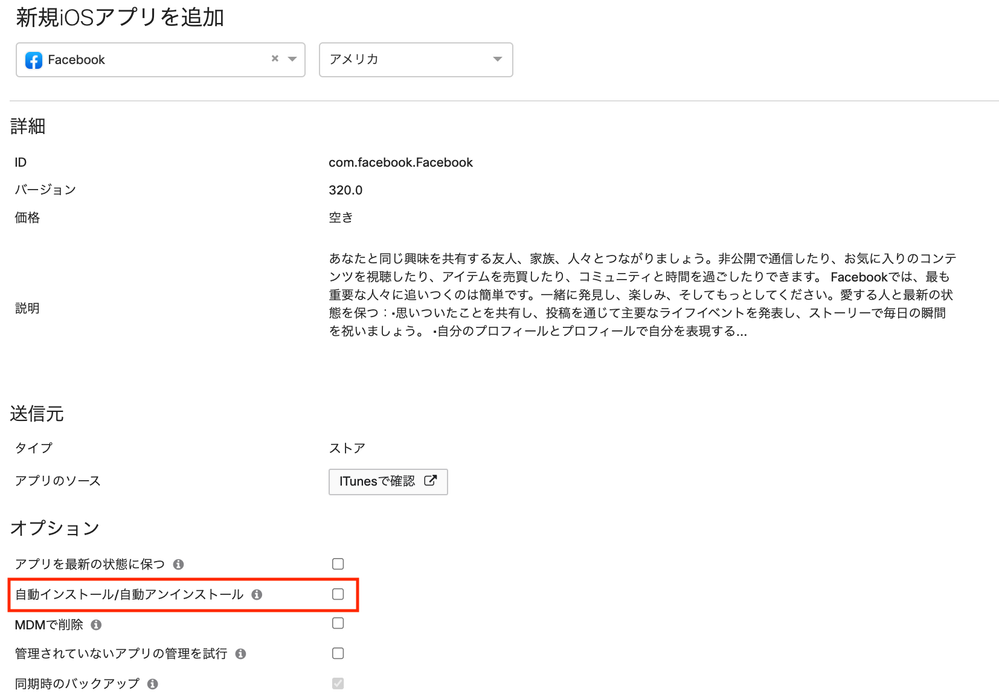Click the com.facebook.Facebook bundle ID text
999x697 pixels.
tap(400, 162)
